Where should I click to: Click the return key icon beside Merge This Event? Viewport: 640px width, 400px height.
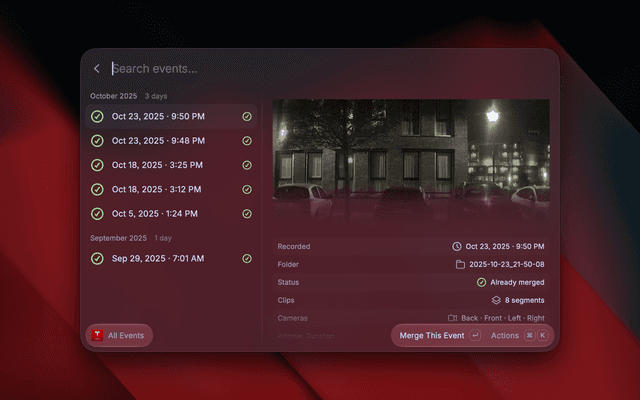pyautogui.click(x=475, y=336)
